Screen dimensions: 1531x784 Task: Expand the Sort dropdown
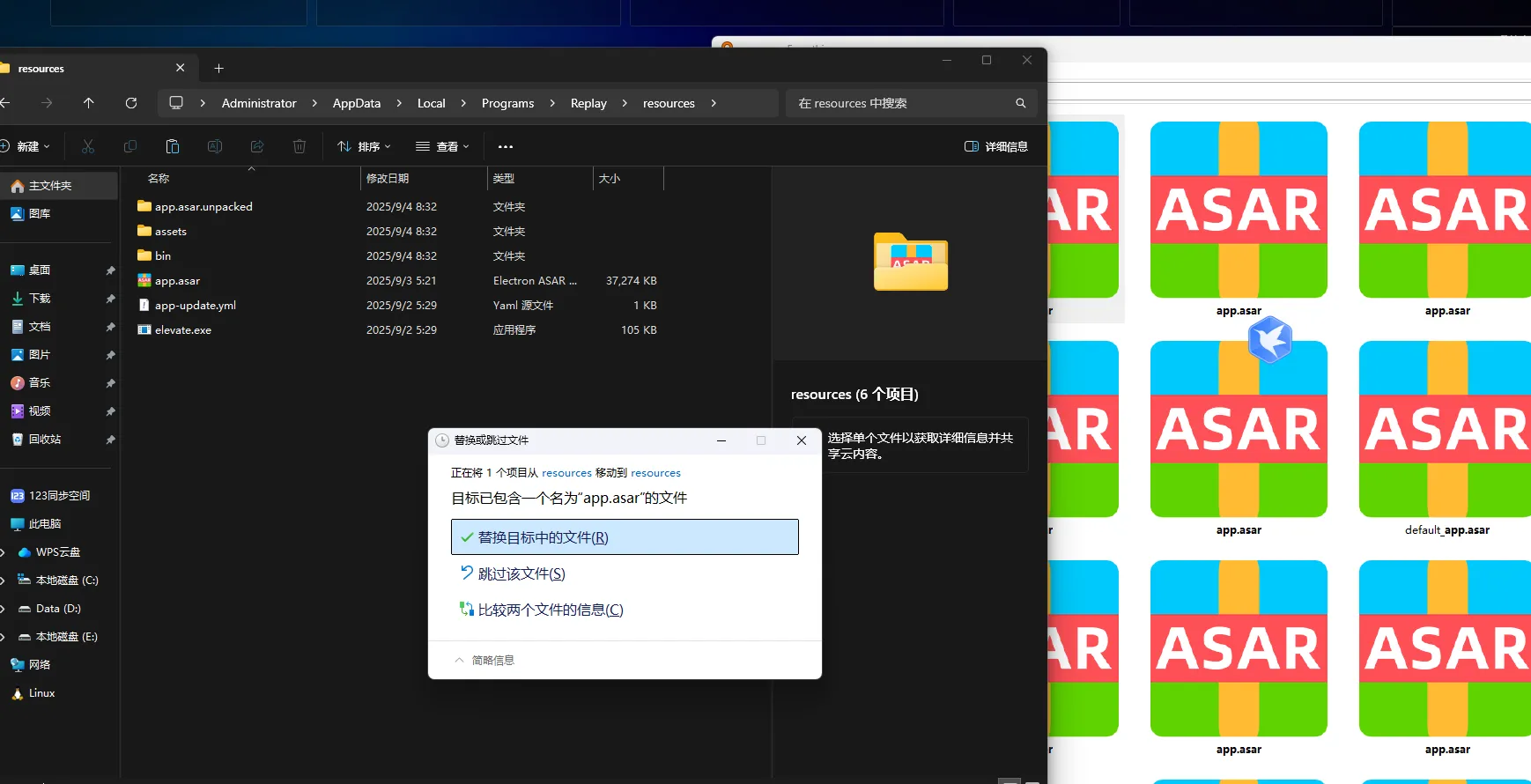pos(364,146)
